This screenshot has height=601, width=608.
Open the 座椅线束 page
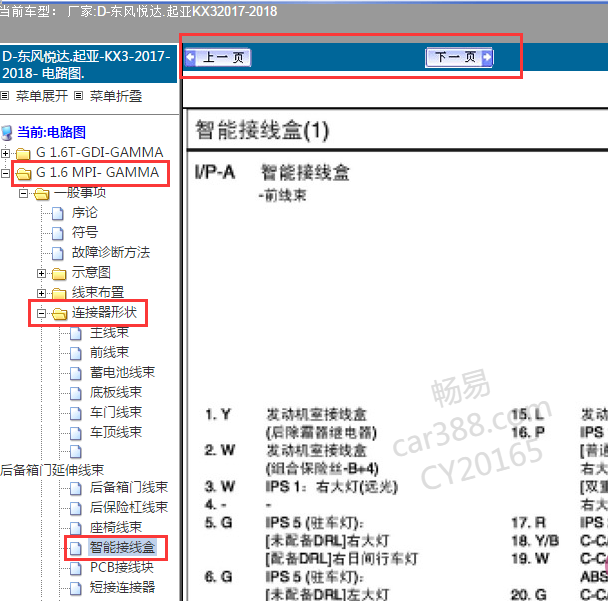click(x=116, y=527)
